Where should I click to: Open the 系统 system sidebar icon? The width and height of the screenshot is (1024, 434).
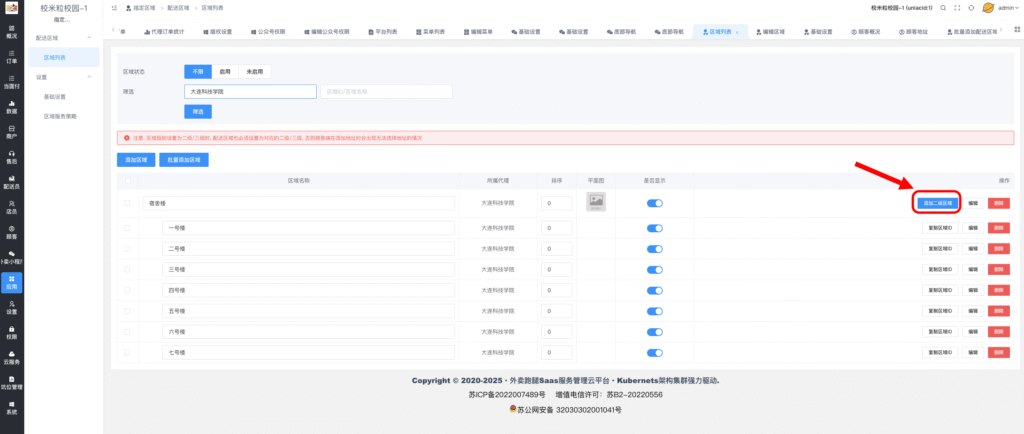[x=12, y=408]
